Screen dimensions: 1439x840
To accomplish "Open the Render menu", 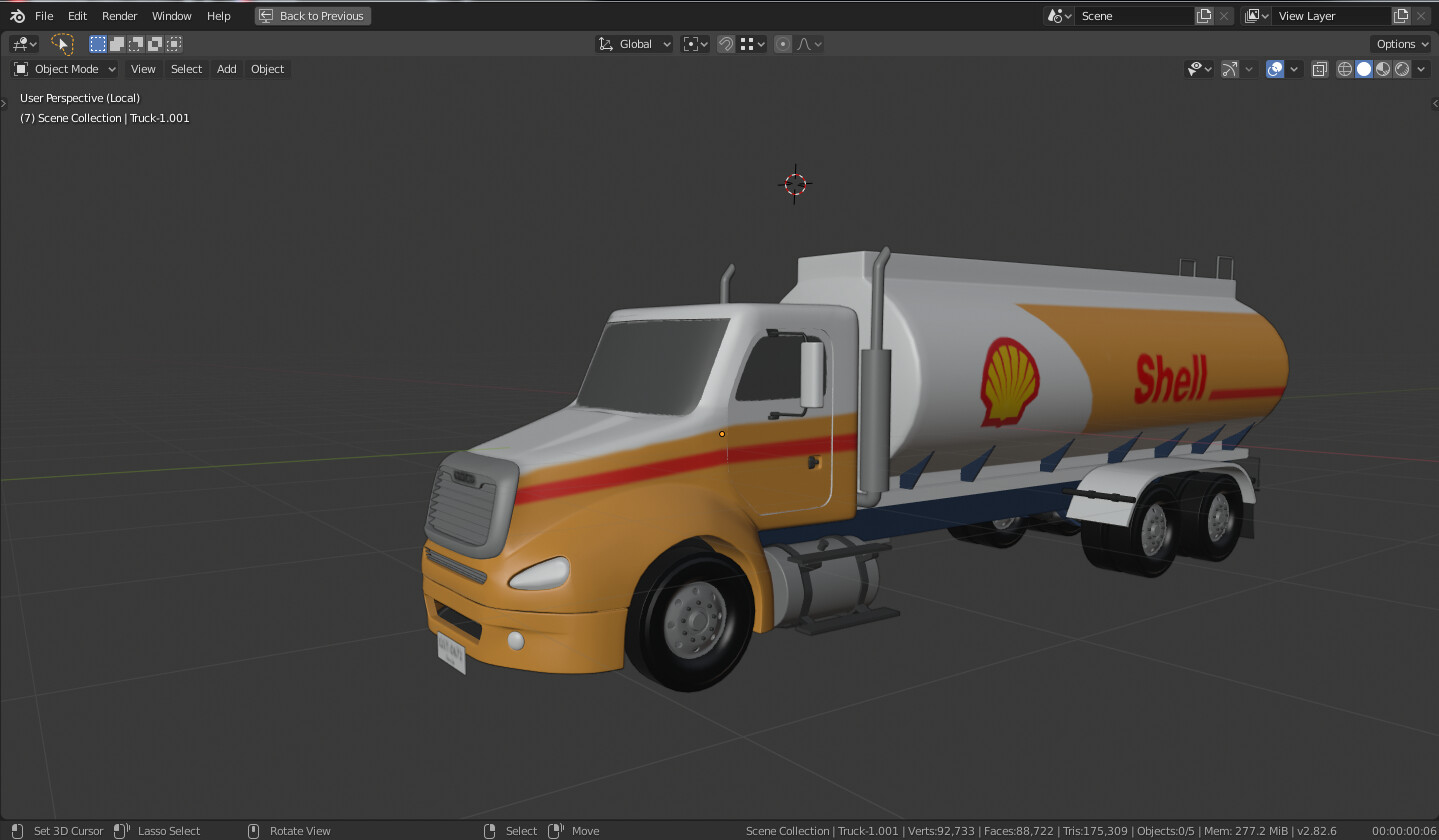I will pos(119,16).
